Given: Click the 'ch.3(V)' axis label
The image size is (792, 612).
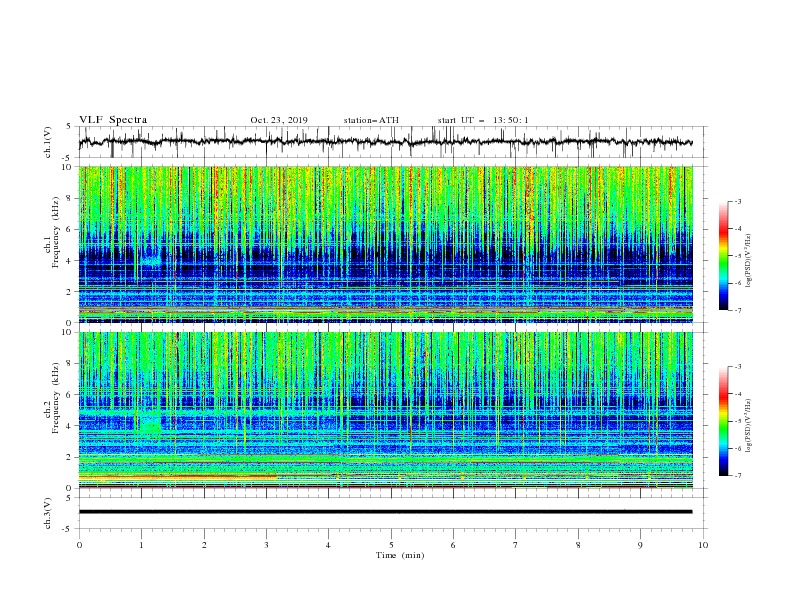Looking at the screenshot, I should click(48, 513).
